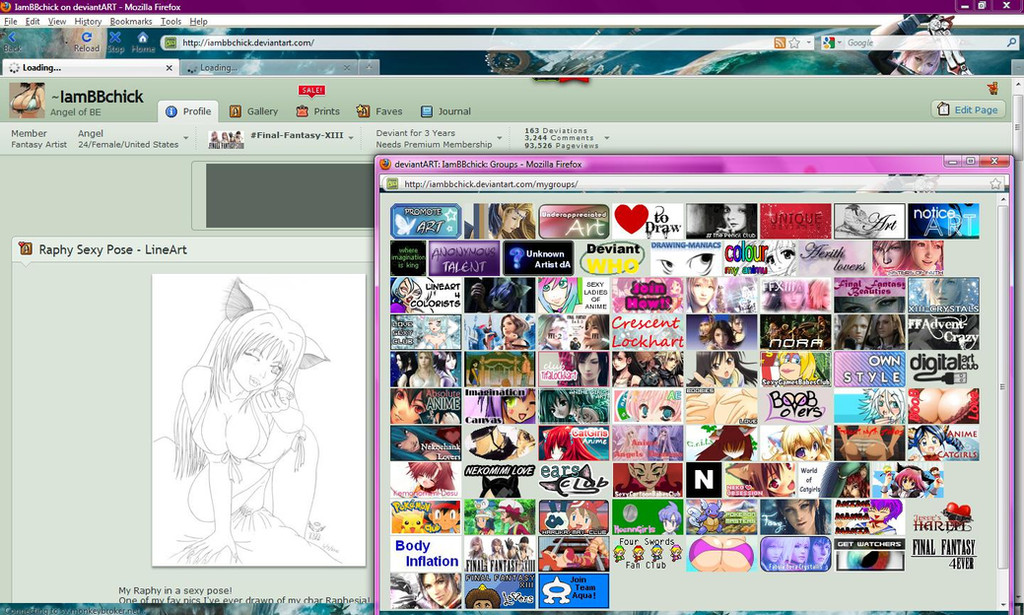Open the Imagination Canvas group icon
The height and width of the screenshot is (615, 1024).
coord(500,406)
